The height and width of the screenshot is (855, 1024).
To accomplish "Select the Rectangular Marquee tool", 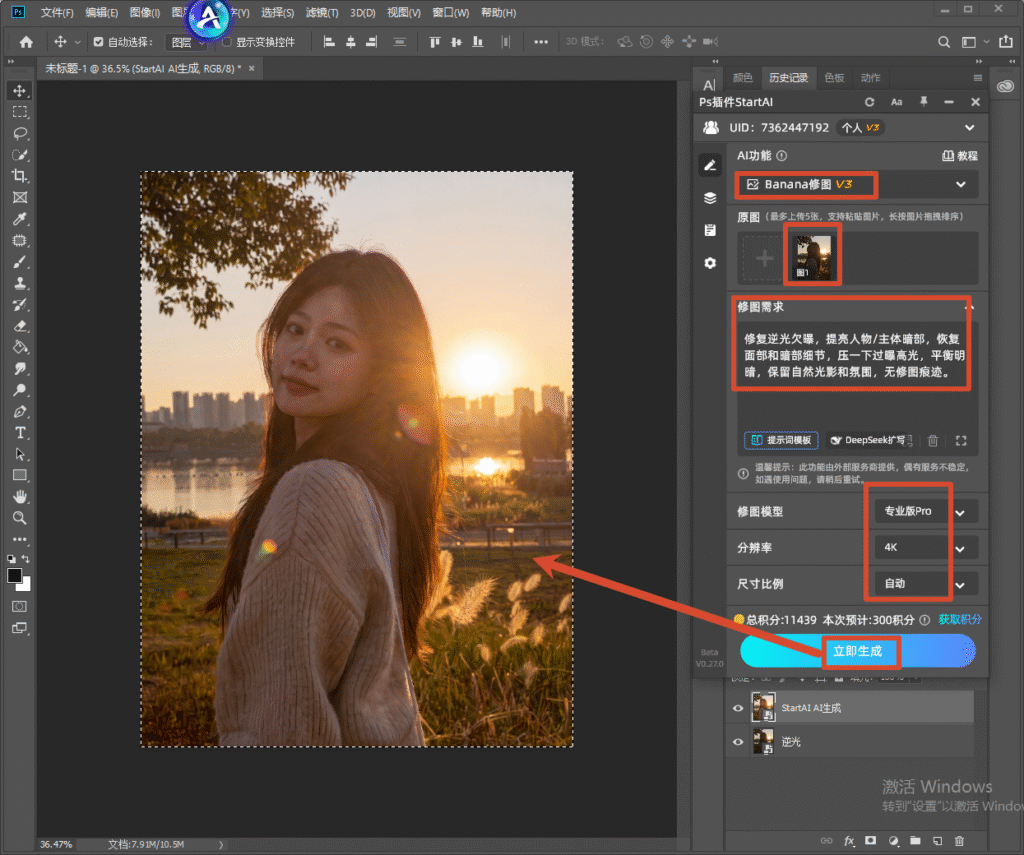I will [20, 112].
